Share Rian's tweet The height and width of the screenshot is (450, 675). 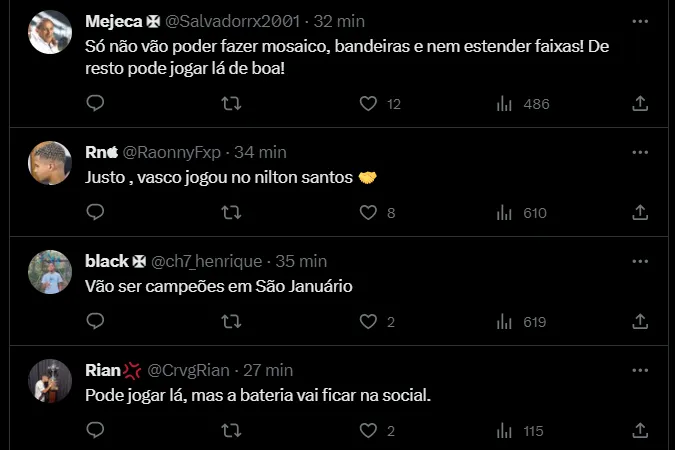[x=640, y=431]
